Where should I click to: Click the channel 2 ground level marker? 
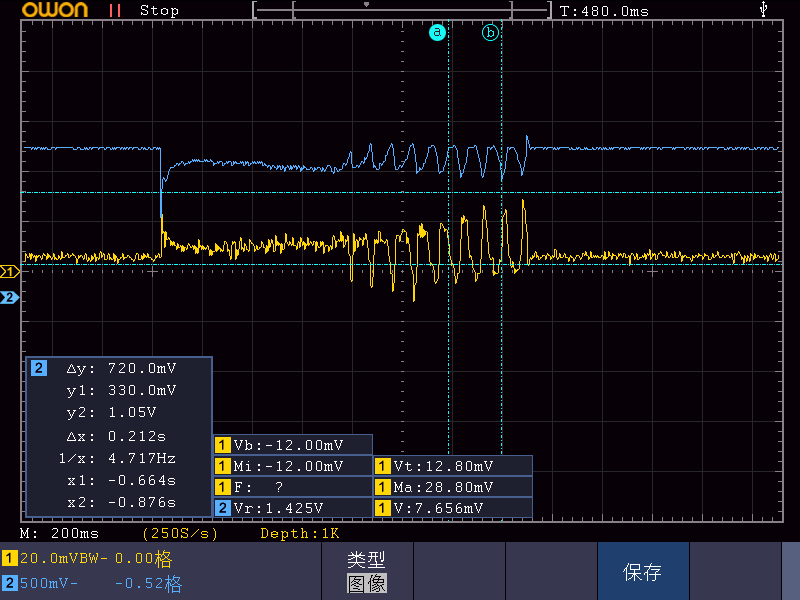(9, 297)
